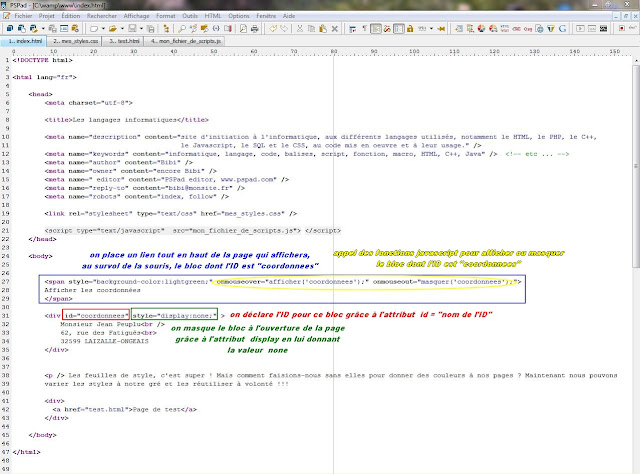Open the save dropdown arrow

pyautogui.click(x=141, y=29)
